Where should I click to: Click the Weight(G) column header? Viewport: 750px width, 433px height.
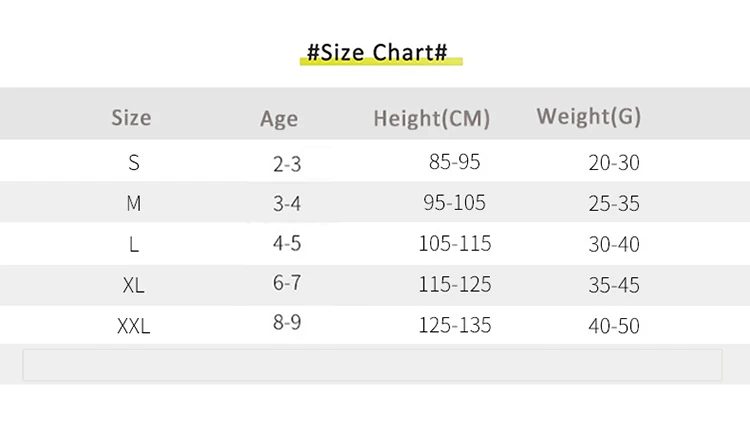pos(588,116)
